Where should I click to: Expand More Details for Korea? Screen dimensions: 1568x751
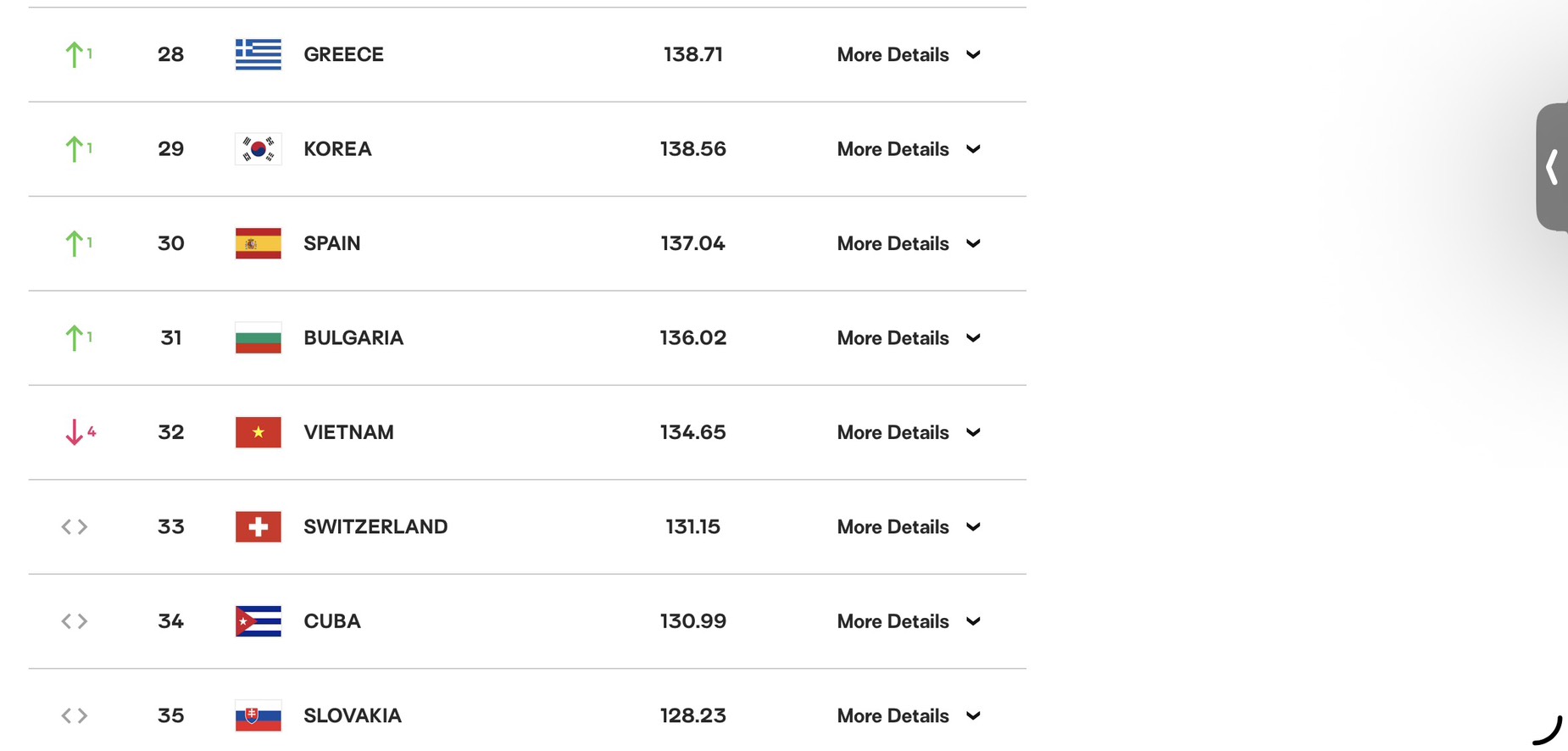pyautogui.click(x=909, y=149)
